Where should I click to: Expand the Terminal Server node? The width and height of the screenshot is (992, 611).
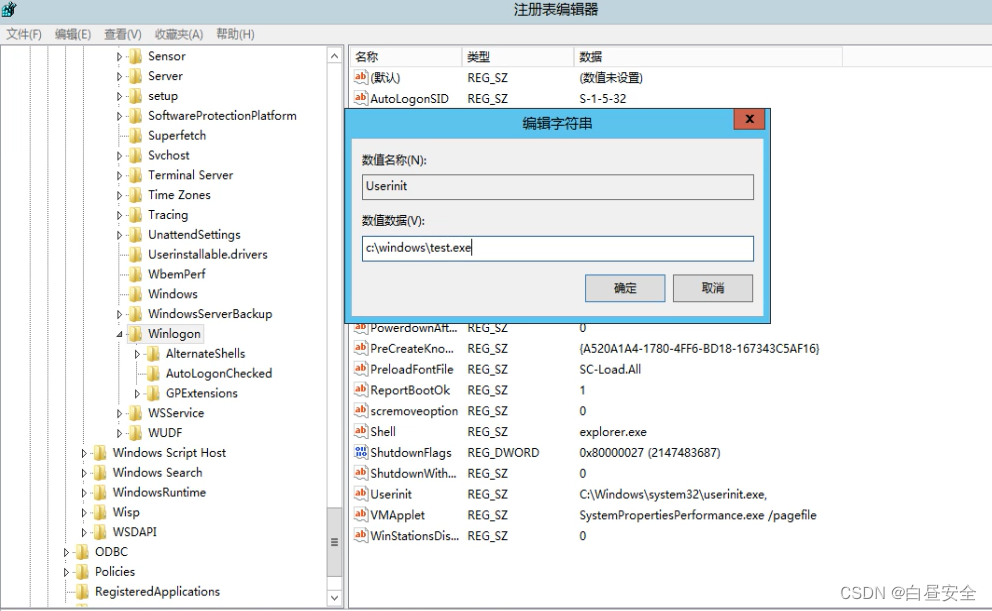point(119,176)
